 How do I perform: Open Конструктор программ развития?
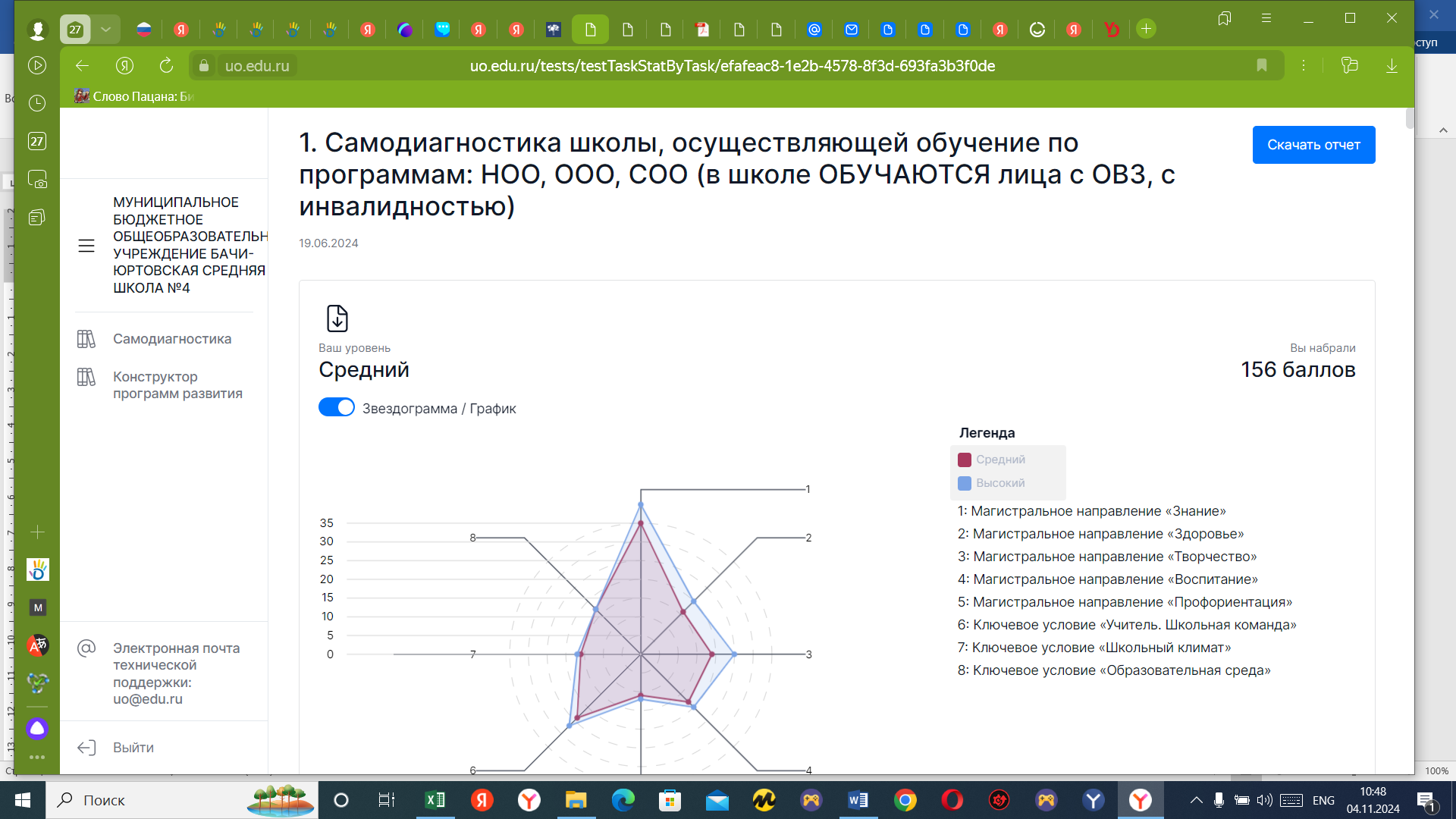tap(177, 385)
